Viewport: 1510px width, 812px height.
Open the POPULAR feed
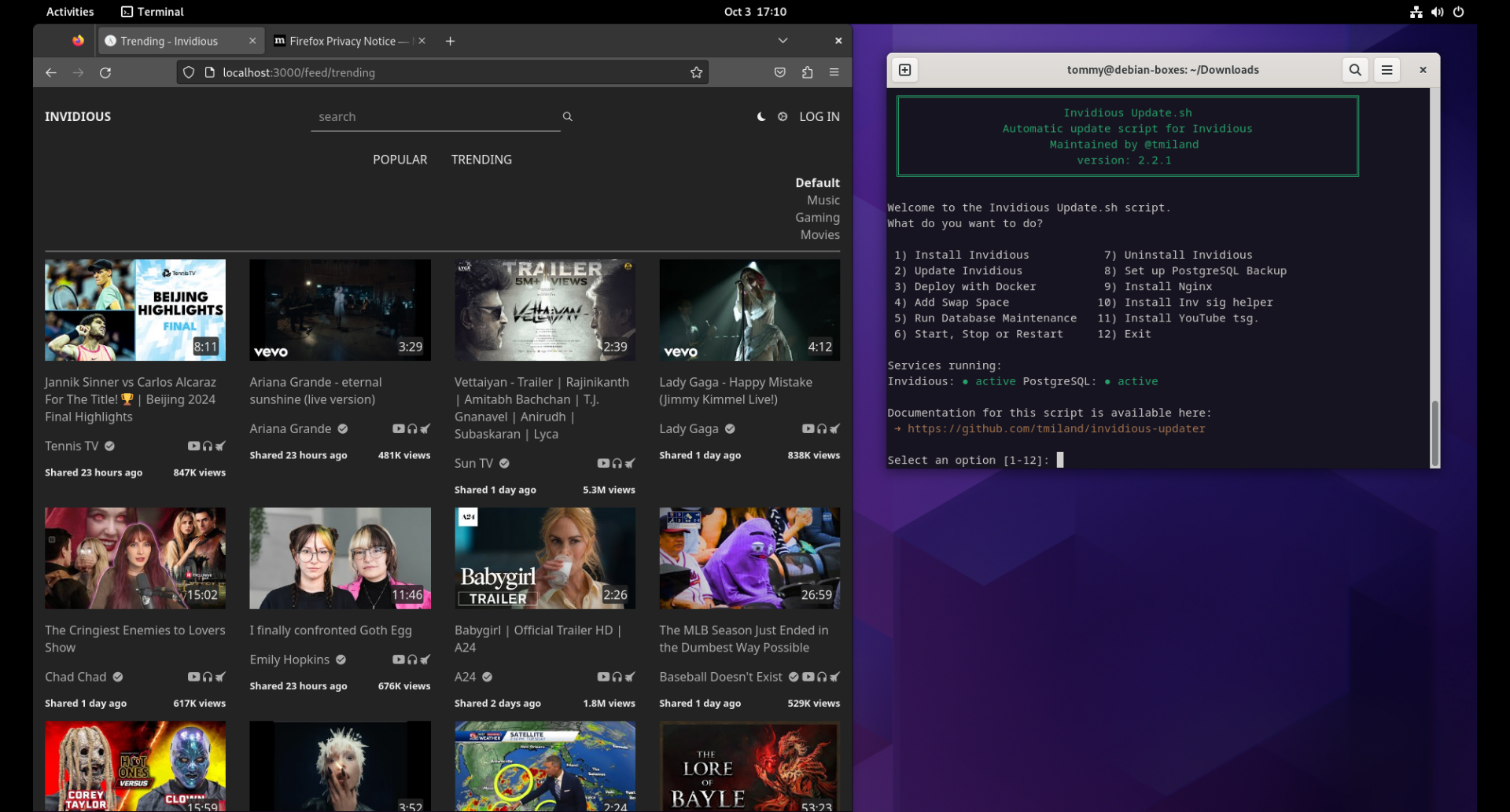(400, 160)
